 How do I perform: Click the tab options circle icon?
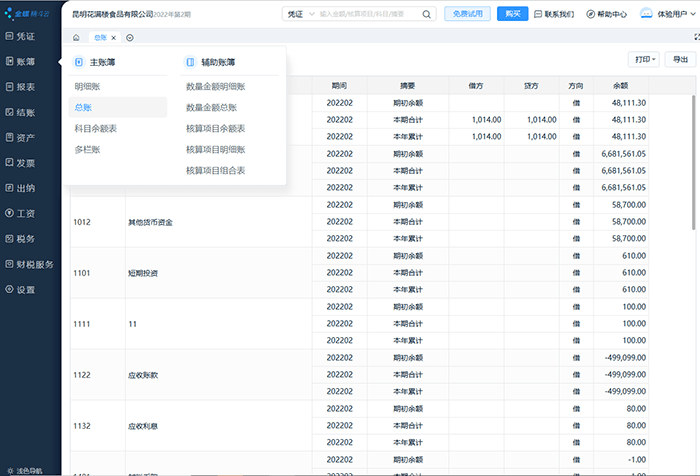[x=129, y=38]
